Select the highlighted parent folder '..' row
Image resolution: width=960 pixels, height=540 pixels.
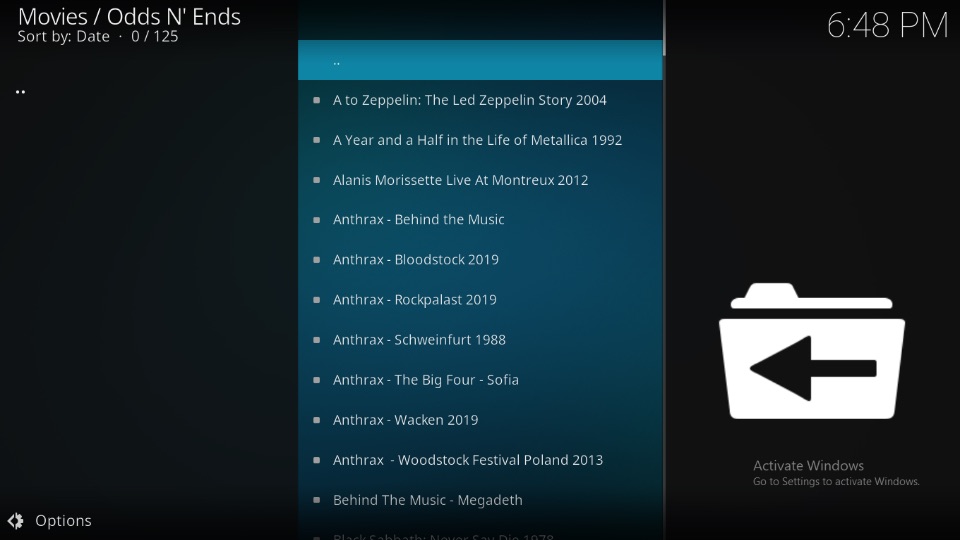pyautogui.click(x=480, y=60)
